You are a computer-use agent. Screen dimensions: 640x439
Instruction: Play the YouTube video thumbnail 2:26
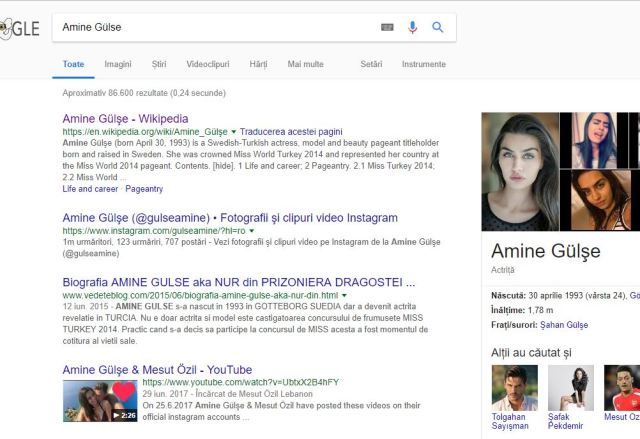pos(100,401)
